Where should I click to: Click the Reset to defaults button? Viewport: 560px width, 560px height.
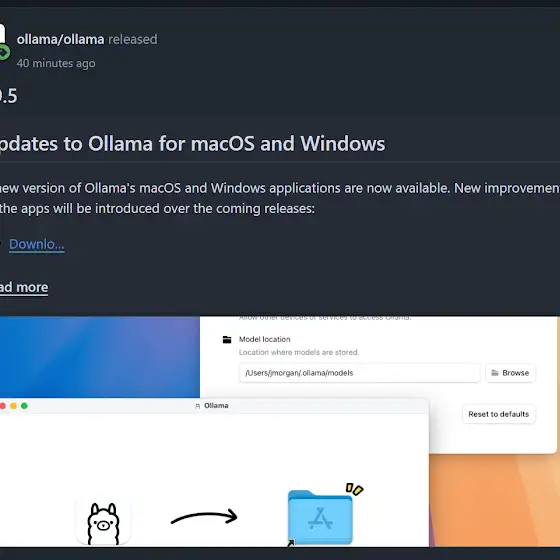click(499, 414)
